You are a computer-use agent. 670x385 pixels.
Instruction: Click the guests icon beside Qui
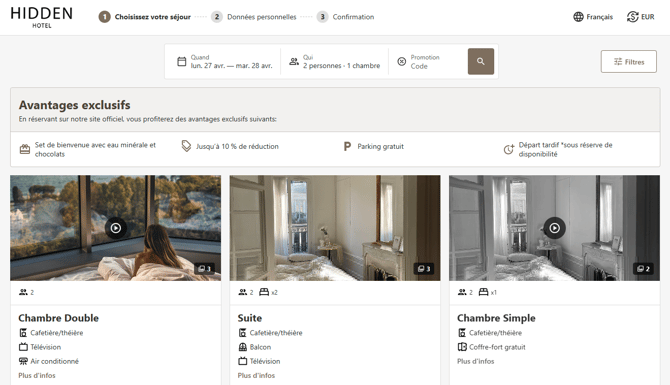294,62
